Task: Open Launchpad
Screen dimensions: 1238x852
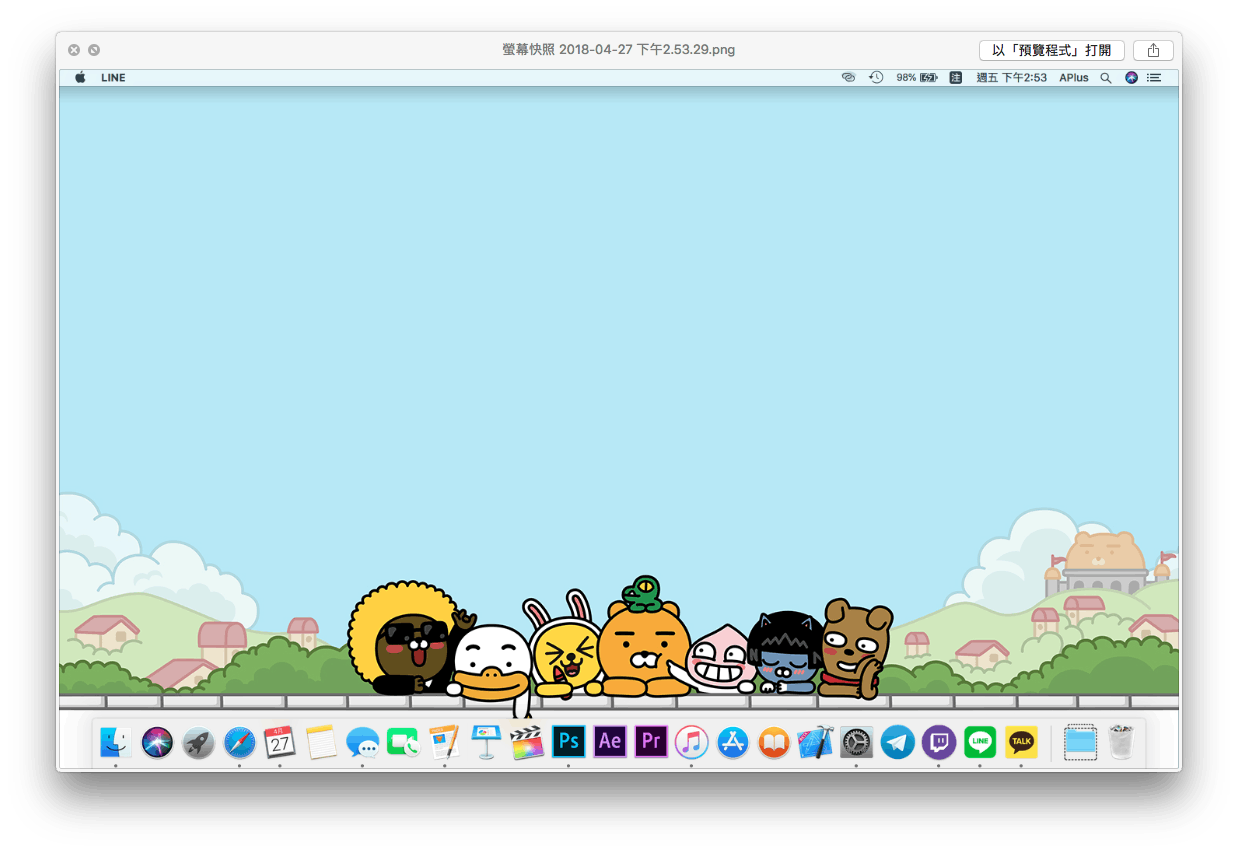Action: [x=198, y=742]
